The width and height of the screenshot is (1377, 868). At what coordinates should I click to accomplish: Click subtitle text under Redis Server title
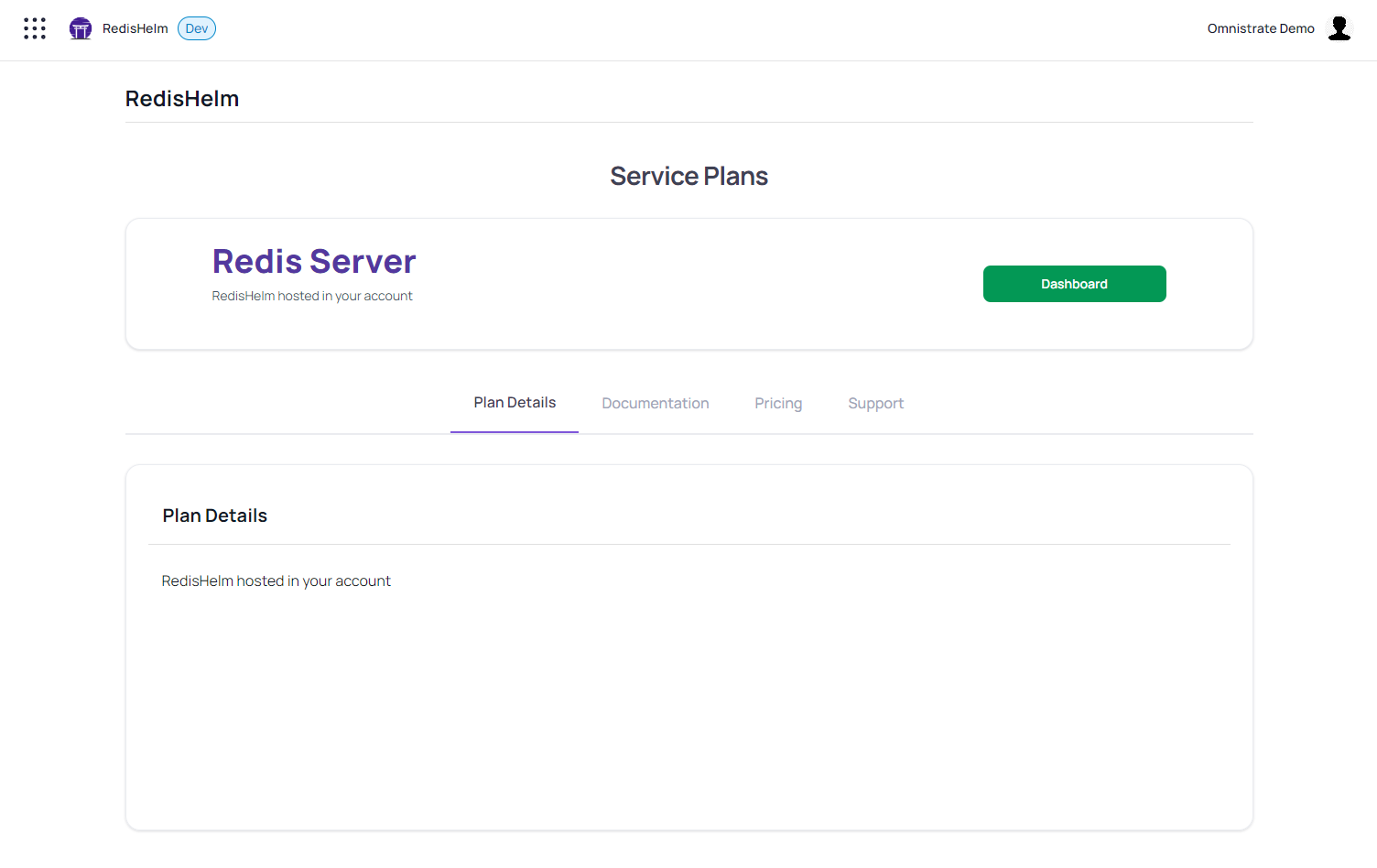pyautogui.click(x=312, y=296)
